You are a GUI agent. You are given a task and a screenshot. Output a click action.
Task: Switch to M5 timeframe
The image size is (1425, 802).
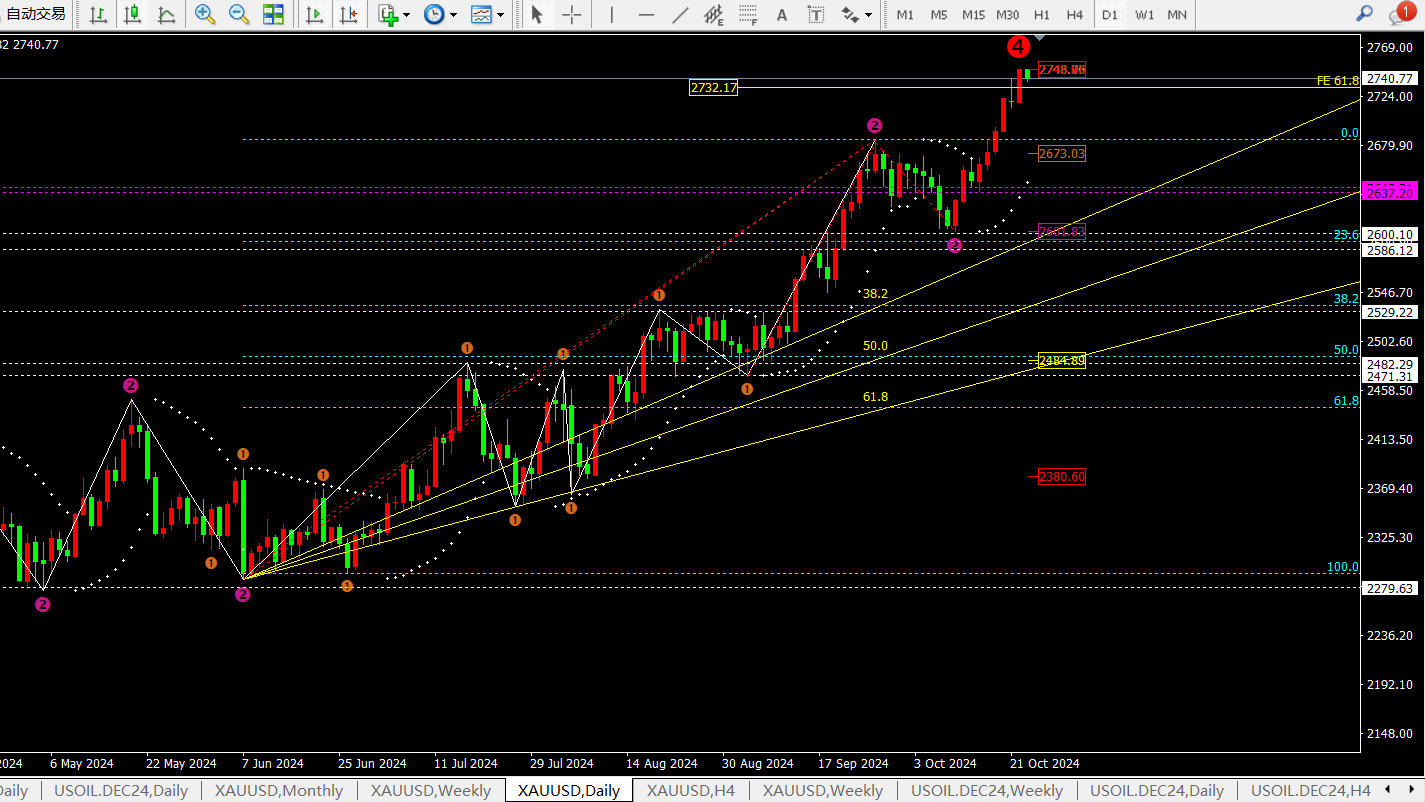click(939, 14)
